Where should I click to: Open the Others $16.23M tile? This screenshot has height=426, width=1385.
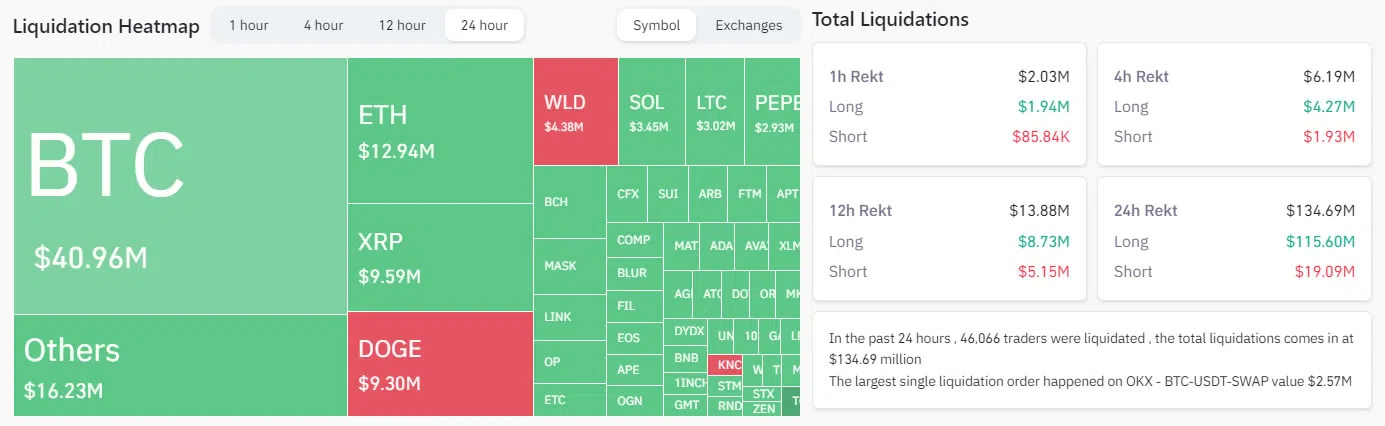tap(180, 364)
